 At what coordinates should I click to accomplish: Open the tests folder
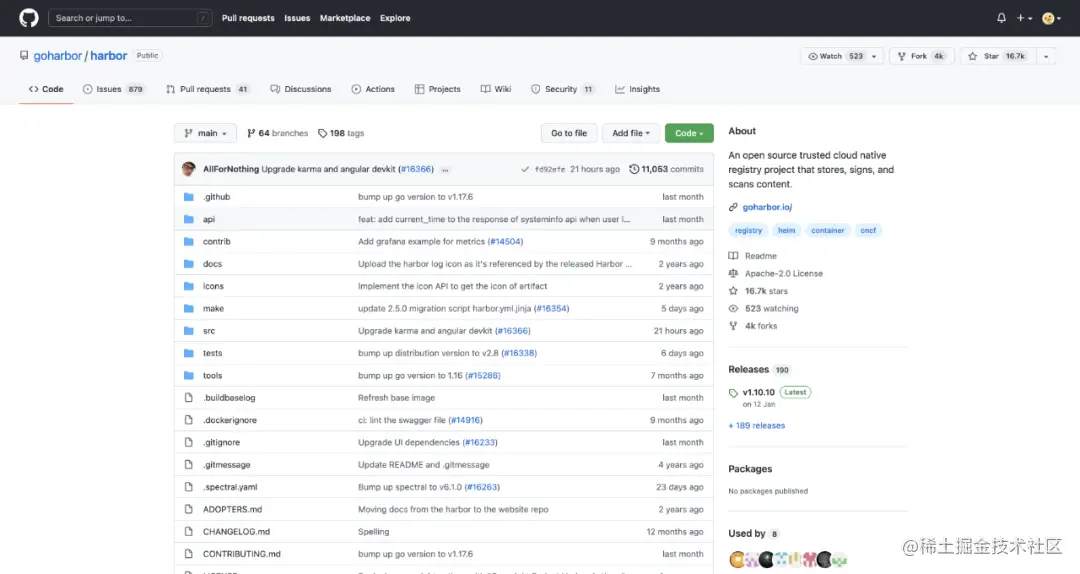[x=212, y=353]
